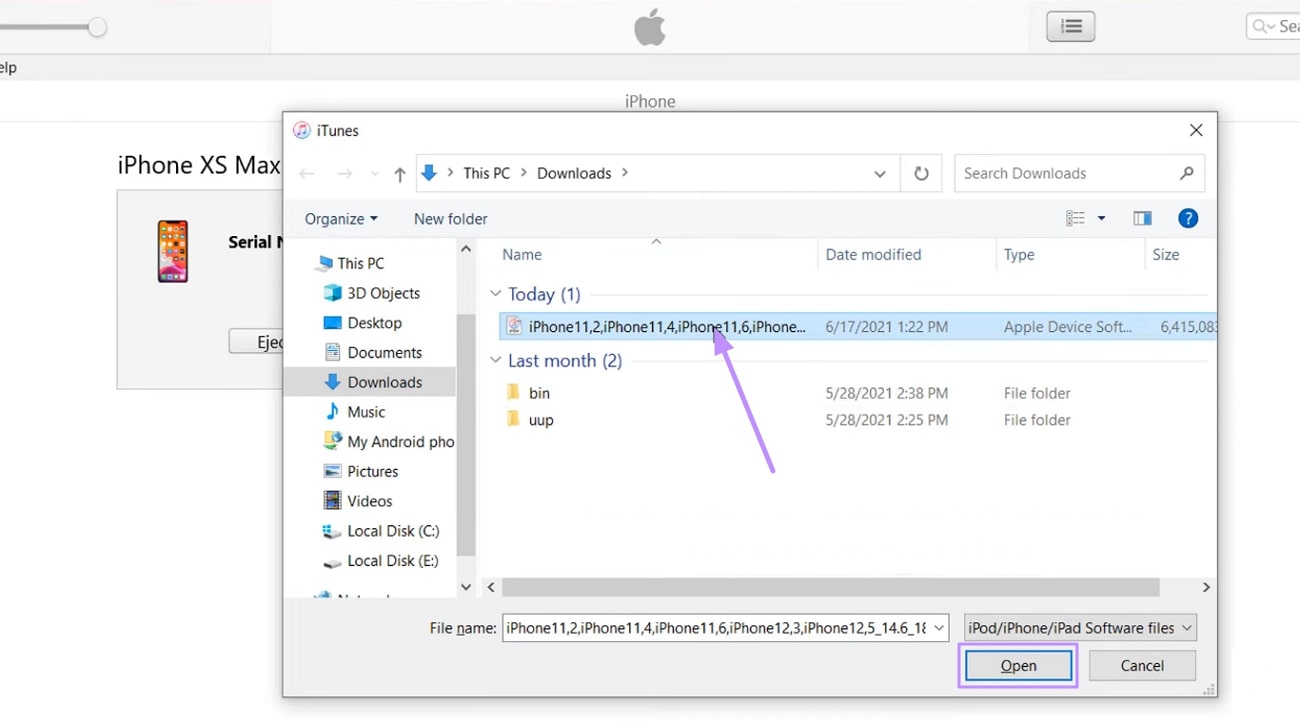Expand the File name dropdown arrow
The width and height of the screenshot is (1300, 724).
pyautogui.click(x=939, y=628)
